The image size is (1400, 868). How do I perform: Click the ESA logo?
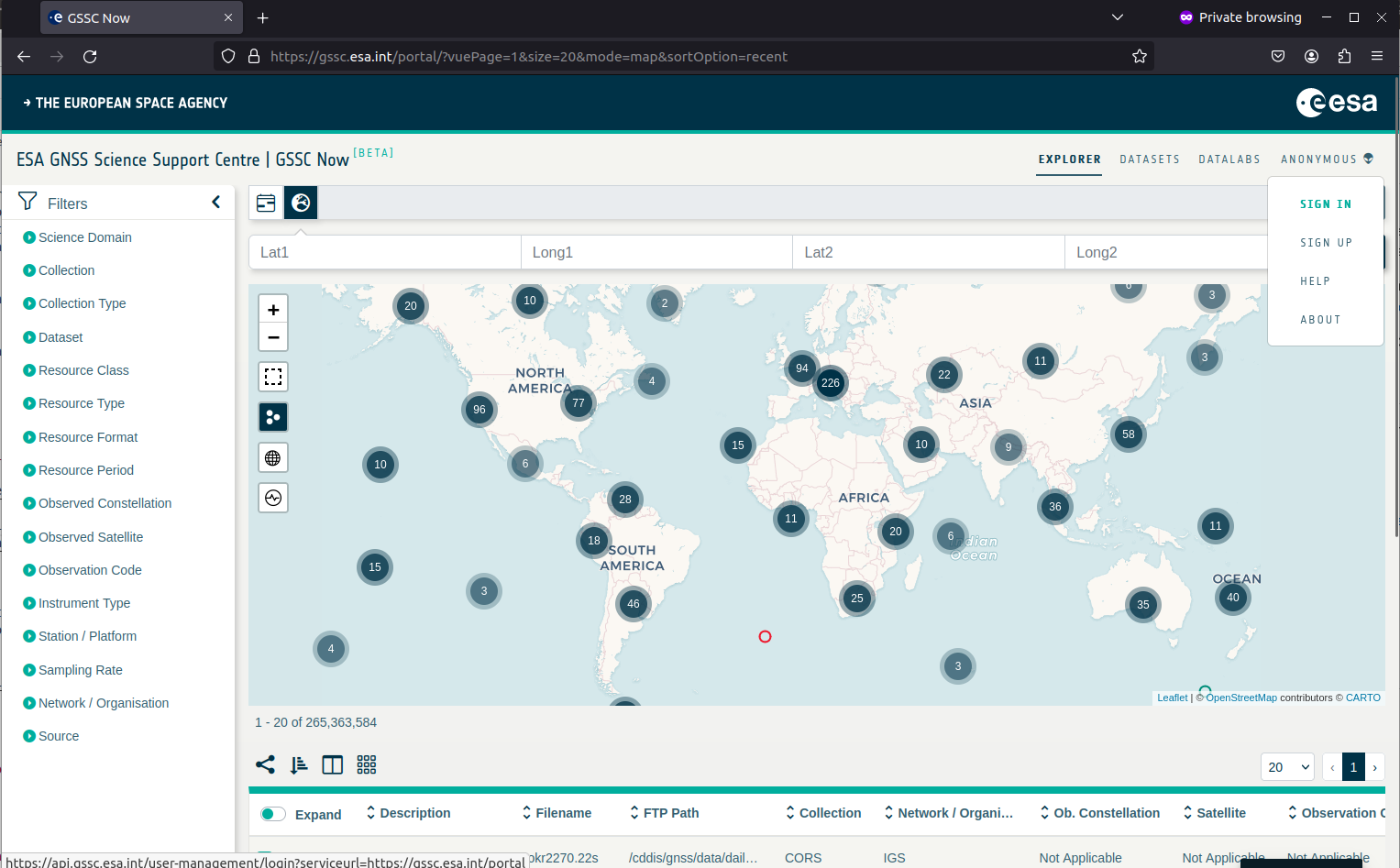tap(1337, 102)
